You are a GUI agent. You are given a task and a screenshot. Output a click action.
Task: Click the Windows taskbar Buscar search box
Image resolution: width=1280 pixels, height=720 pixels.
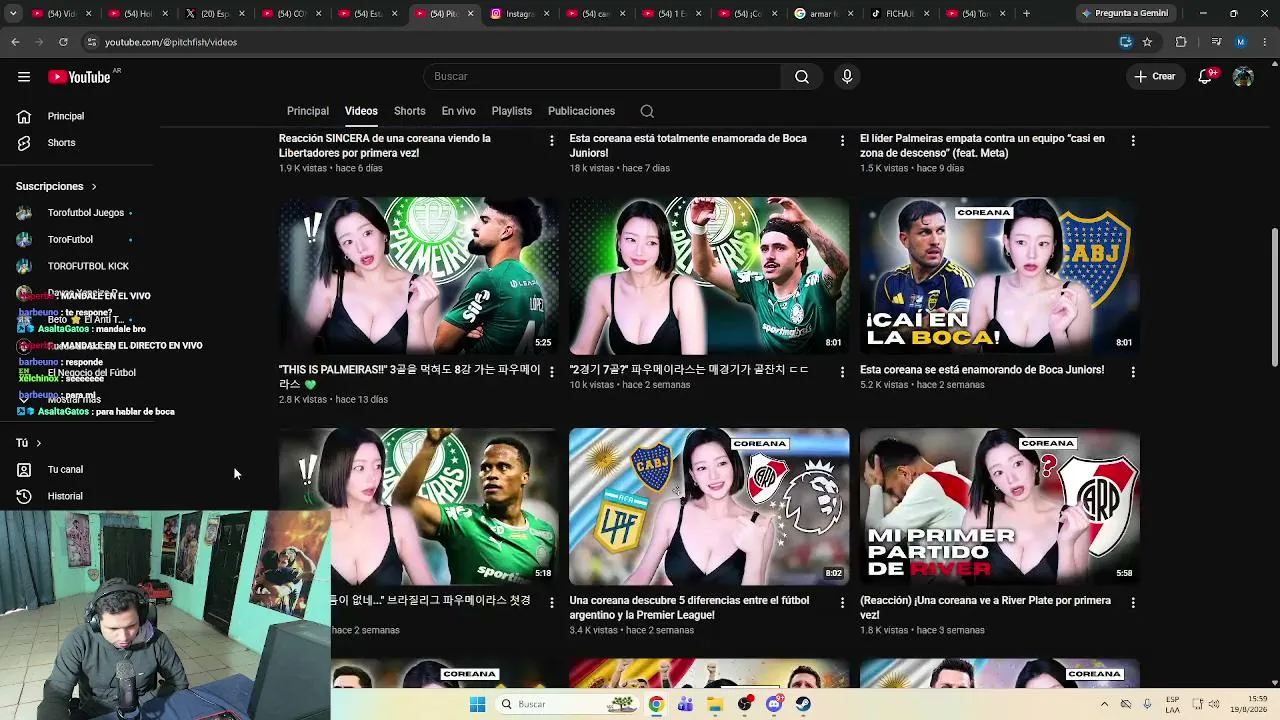pos(569,704)
